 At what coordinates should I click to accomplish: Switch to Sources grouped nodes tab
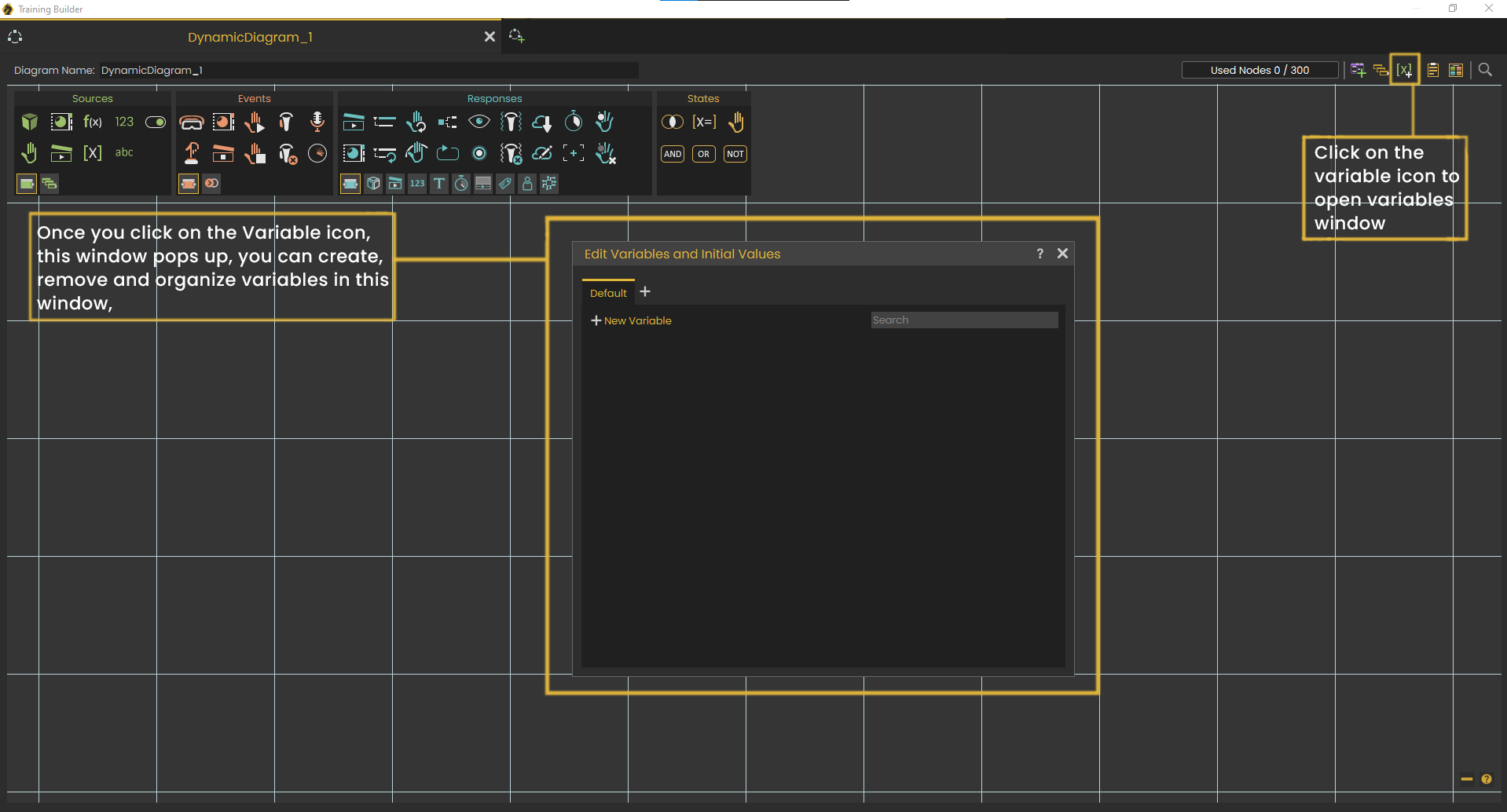[49, 184]
